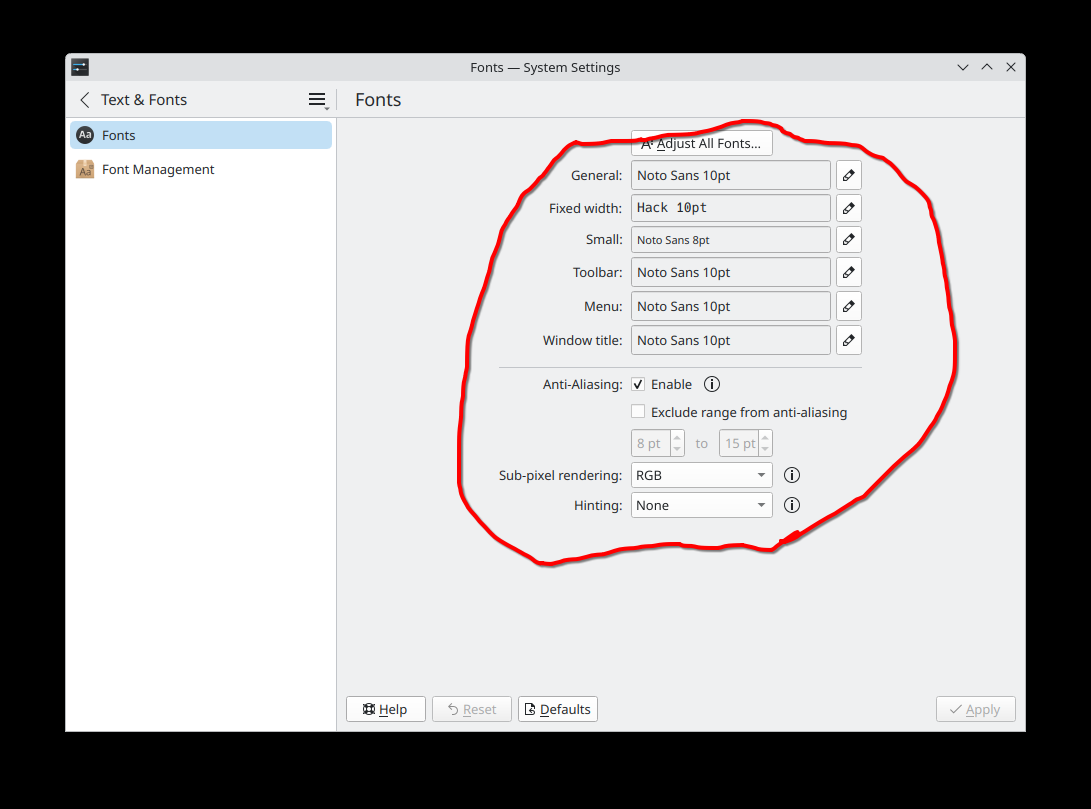Click the General font field Noto Sans 10pt
This screenshot has height=809, width=1091.
pos(731,175)
